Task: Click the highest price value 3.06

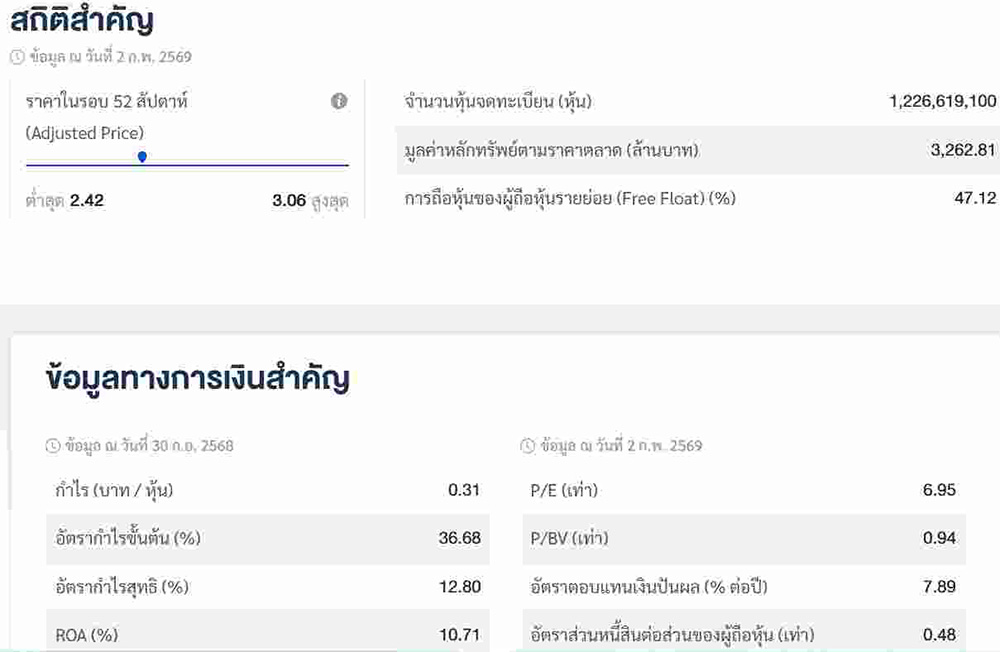Action: (289, 200)
